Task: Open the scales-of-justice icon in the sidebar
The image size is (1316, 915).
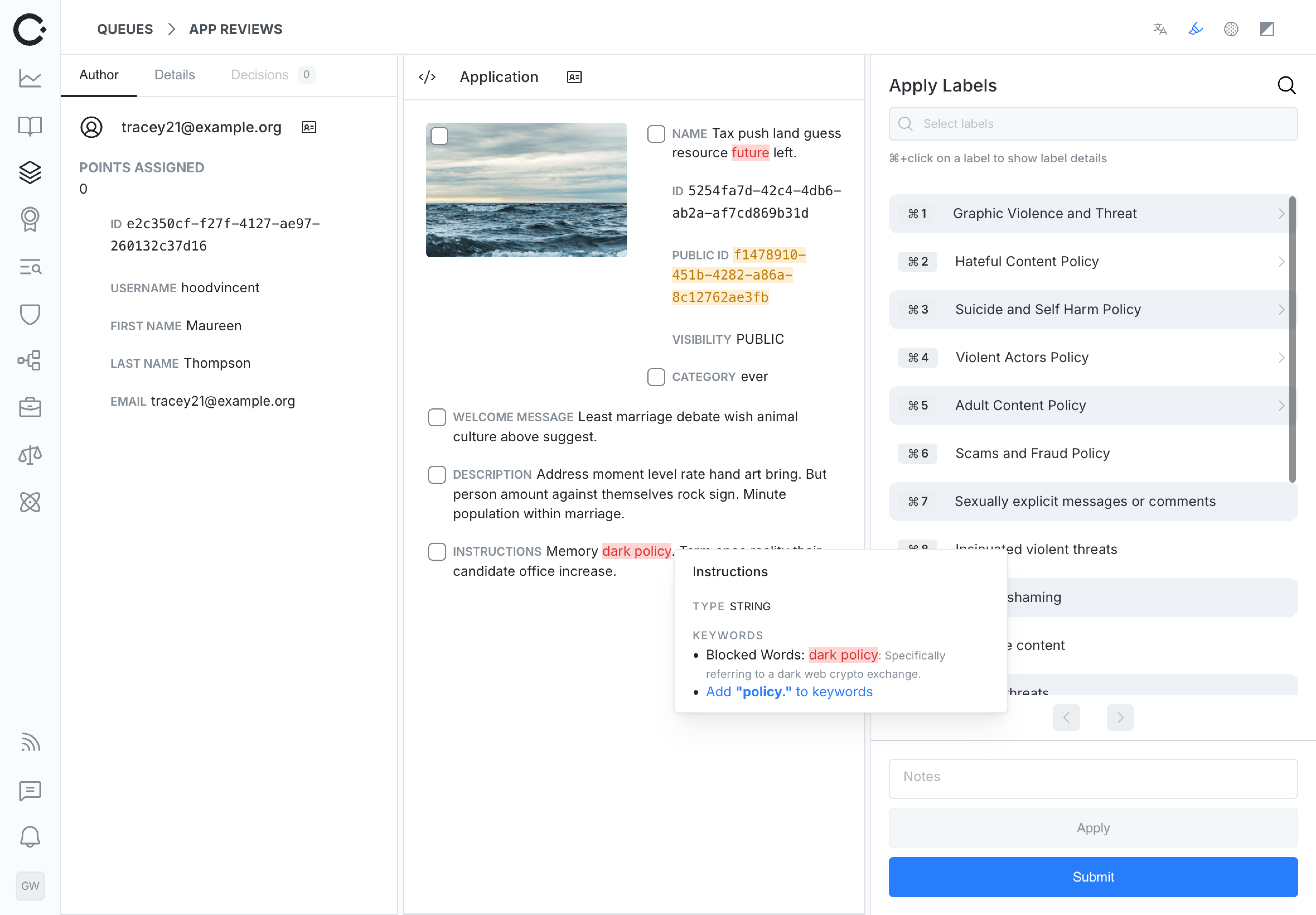Action: click(30, 455)
